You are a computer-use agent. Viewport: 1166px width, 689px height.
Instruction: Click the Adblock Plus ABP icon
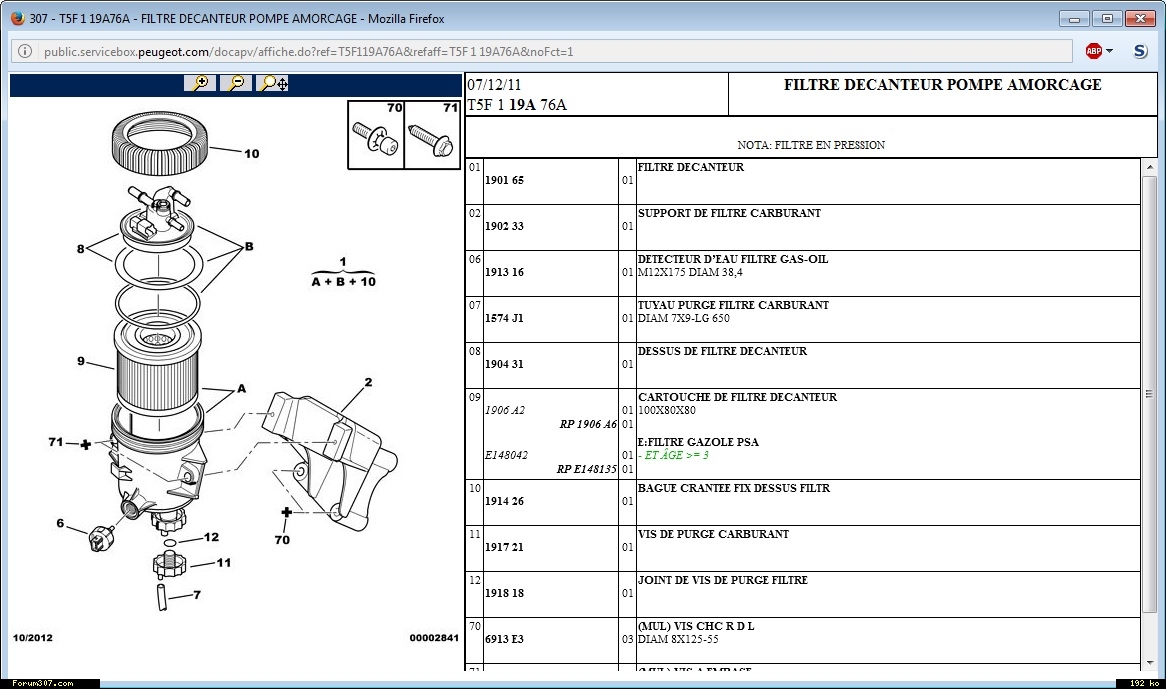1094,51
